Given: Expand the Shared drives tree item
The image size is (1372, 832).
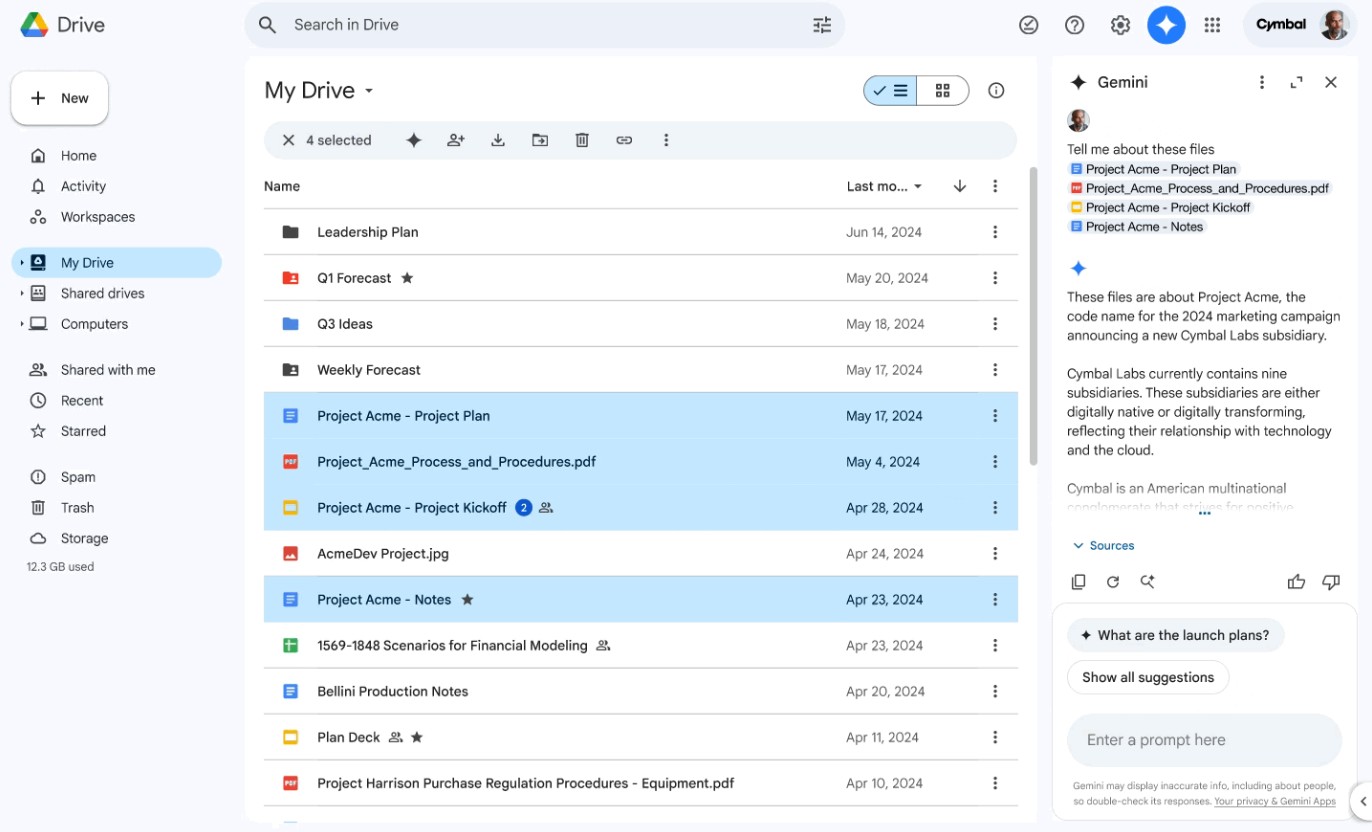Looking at the screenshot, I should point(21,293).
